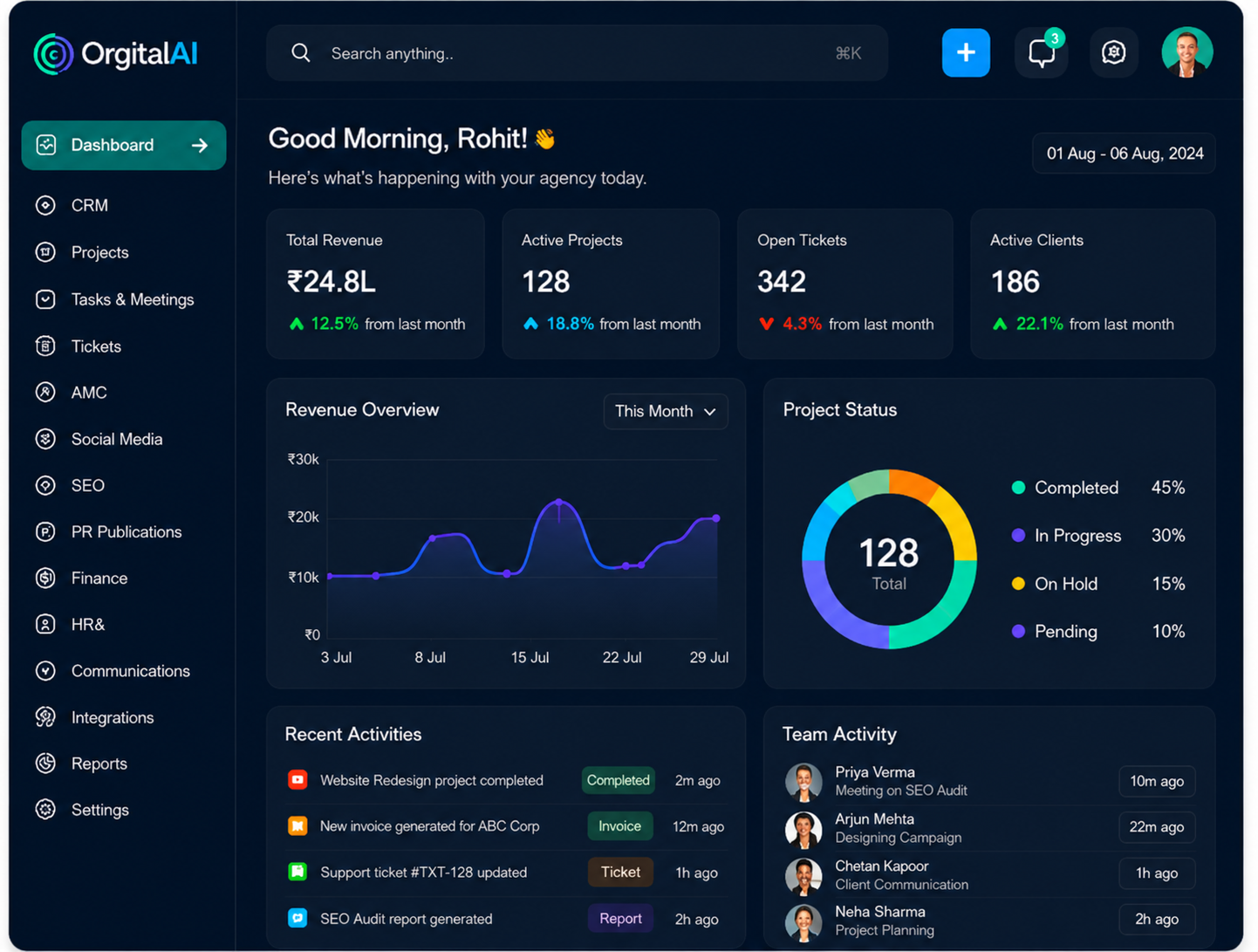The width and height of the screenshot is (1258, 952).
Task: Click the Completed legend color dot
Action: coord(1018,488)
